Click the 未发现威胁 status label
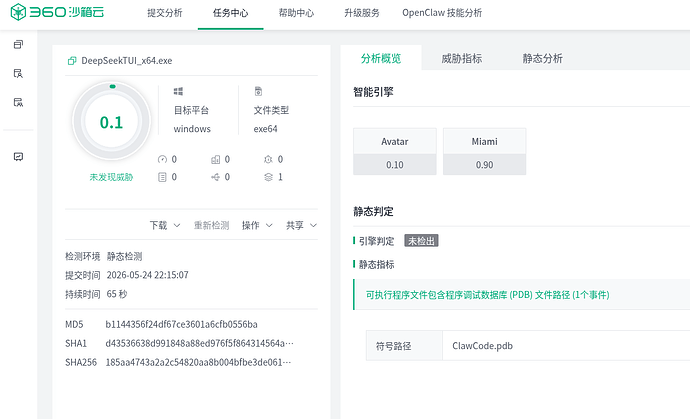Image resolution: width=690 pixels, height=419 pixels. (111, 177)
